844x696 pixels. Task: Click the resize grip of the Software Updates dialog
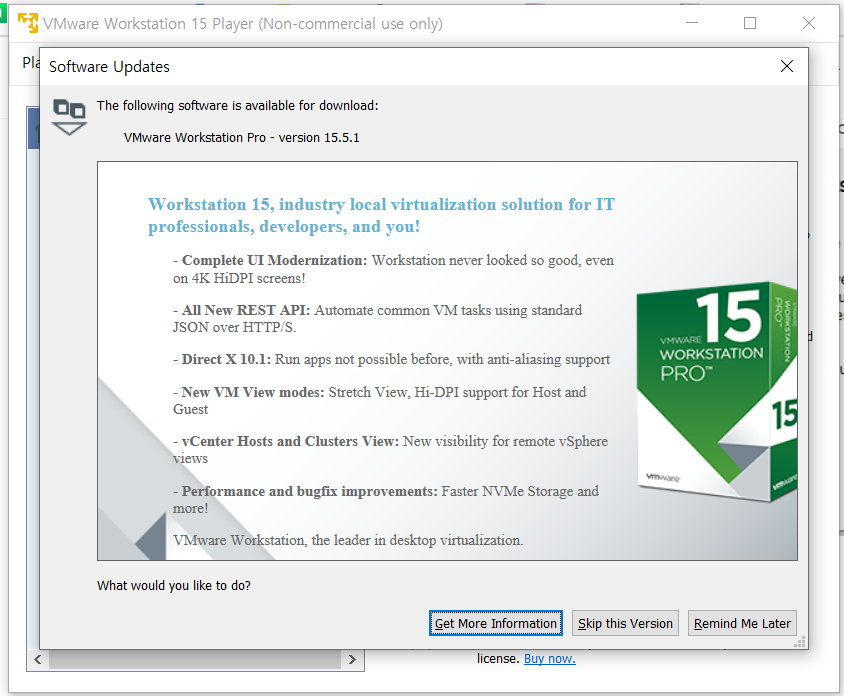800,642
